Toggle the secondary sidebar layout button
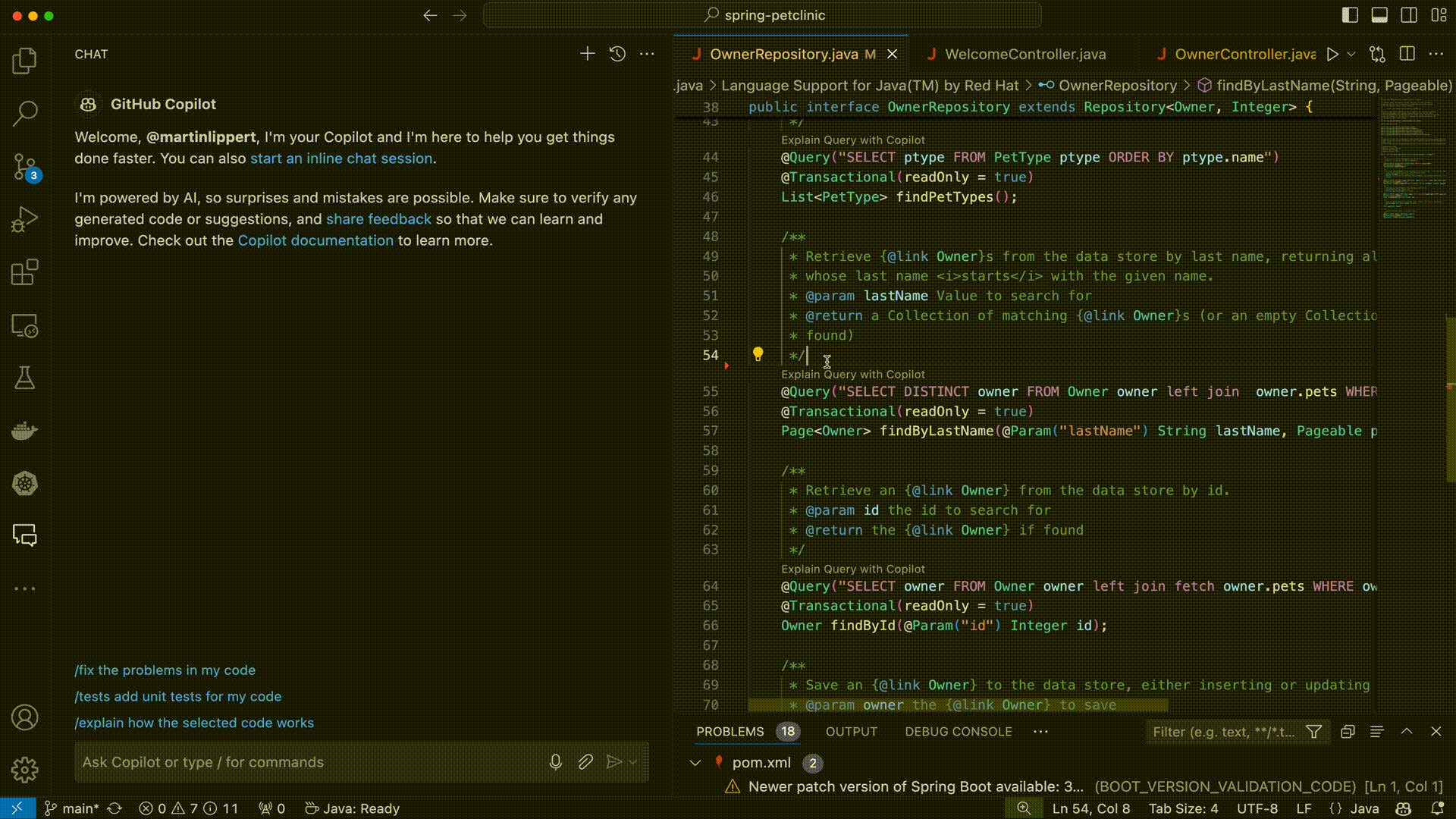1456x819 pixels. [1409, 15]
